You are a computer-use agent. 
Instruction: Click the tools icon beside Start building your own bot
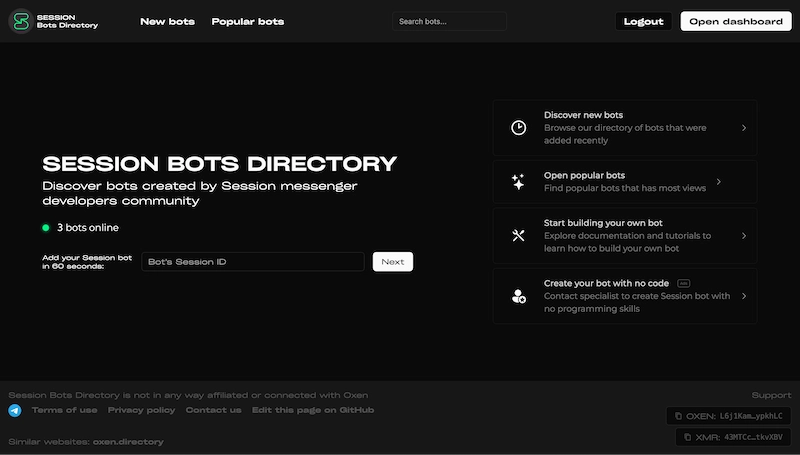[x=518, y=236]
